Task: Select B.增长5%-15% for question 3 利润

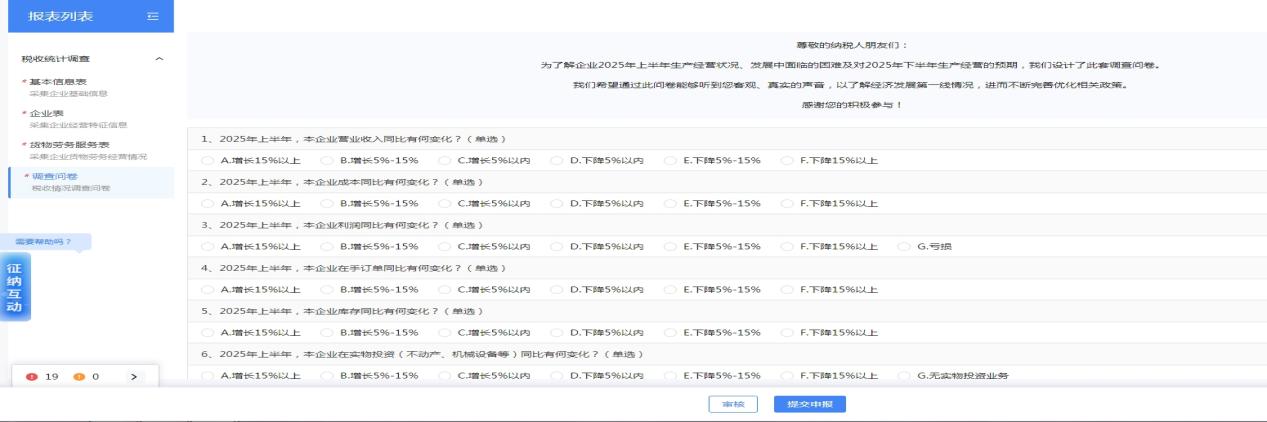Action: (325, 246)
